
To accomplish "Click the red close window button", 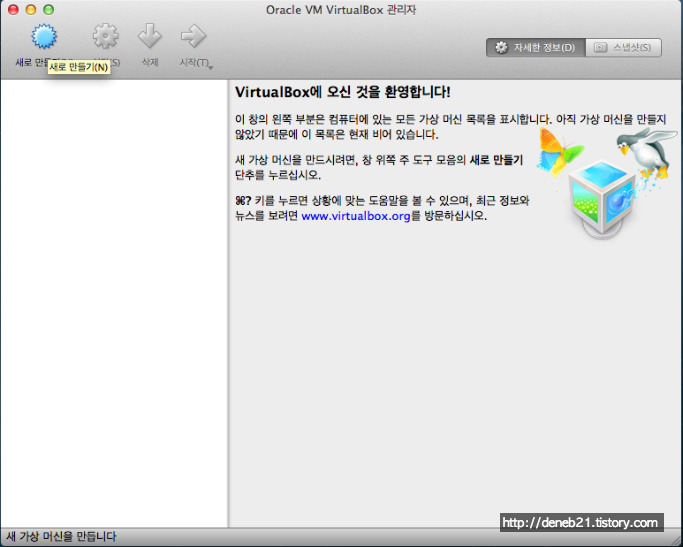I will (x=13, y=10).
